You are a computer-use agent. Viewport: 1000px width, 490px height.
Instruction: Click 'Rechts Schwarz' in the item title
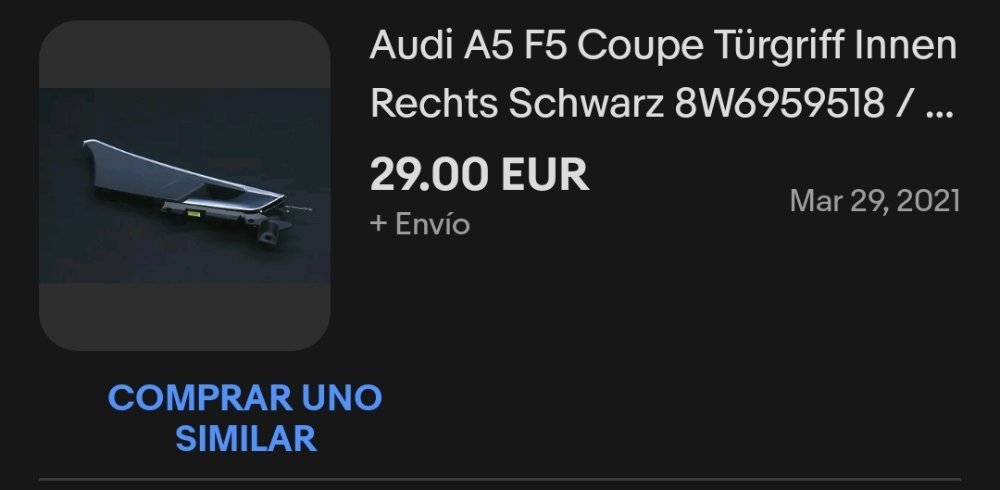pos(517,103)
